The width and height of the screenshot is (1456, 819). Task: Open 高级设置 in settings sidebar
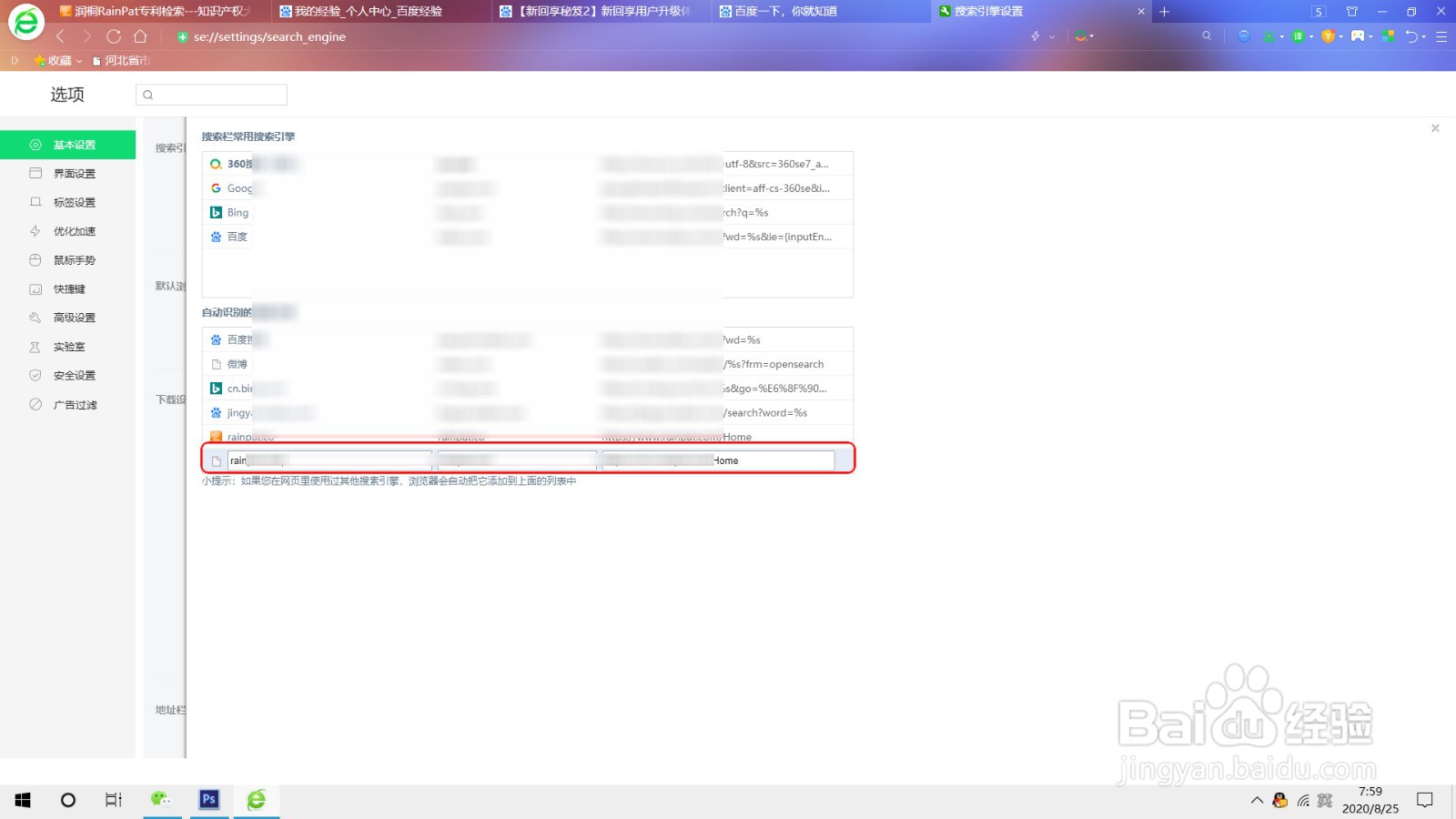[67, 318]
